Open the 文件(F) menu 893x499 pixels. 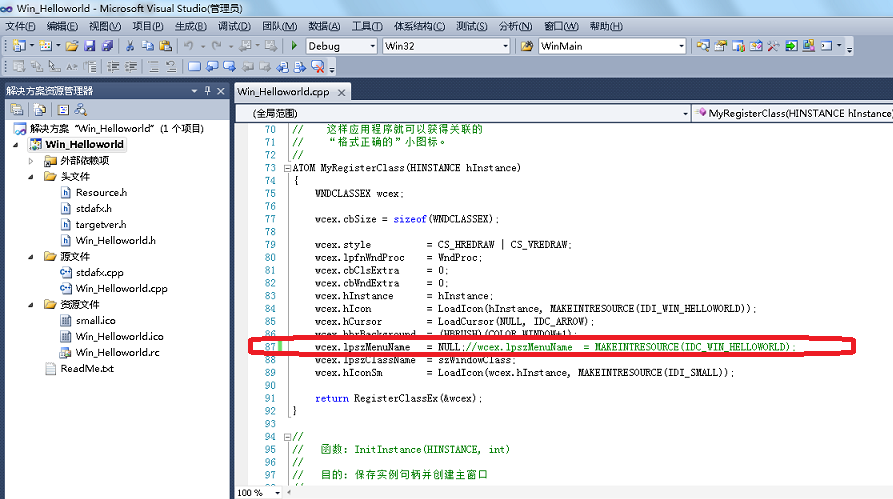click(x=21, y=26)
